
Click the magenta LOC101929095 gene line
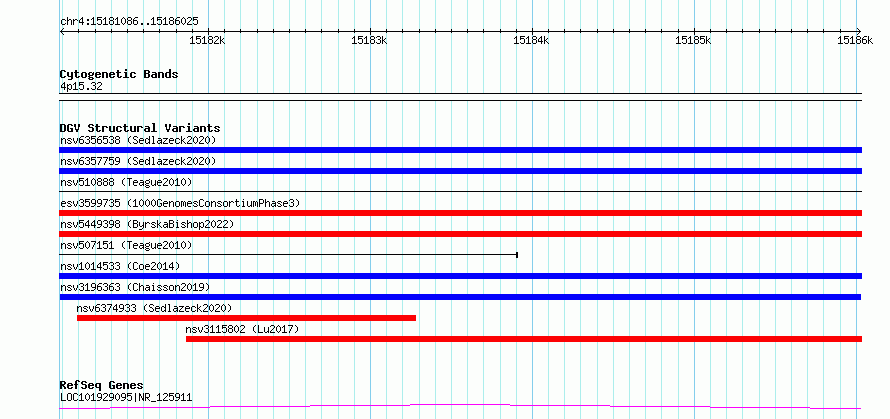tap(460, 407)
